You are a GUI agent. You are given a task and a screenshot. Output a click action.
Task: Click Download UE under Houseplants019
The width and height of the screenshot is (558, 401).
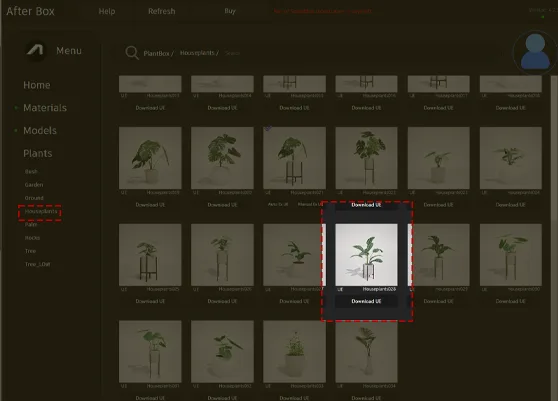tap(150, 205)
